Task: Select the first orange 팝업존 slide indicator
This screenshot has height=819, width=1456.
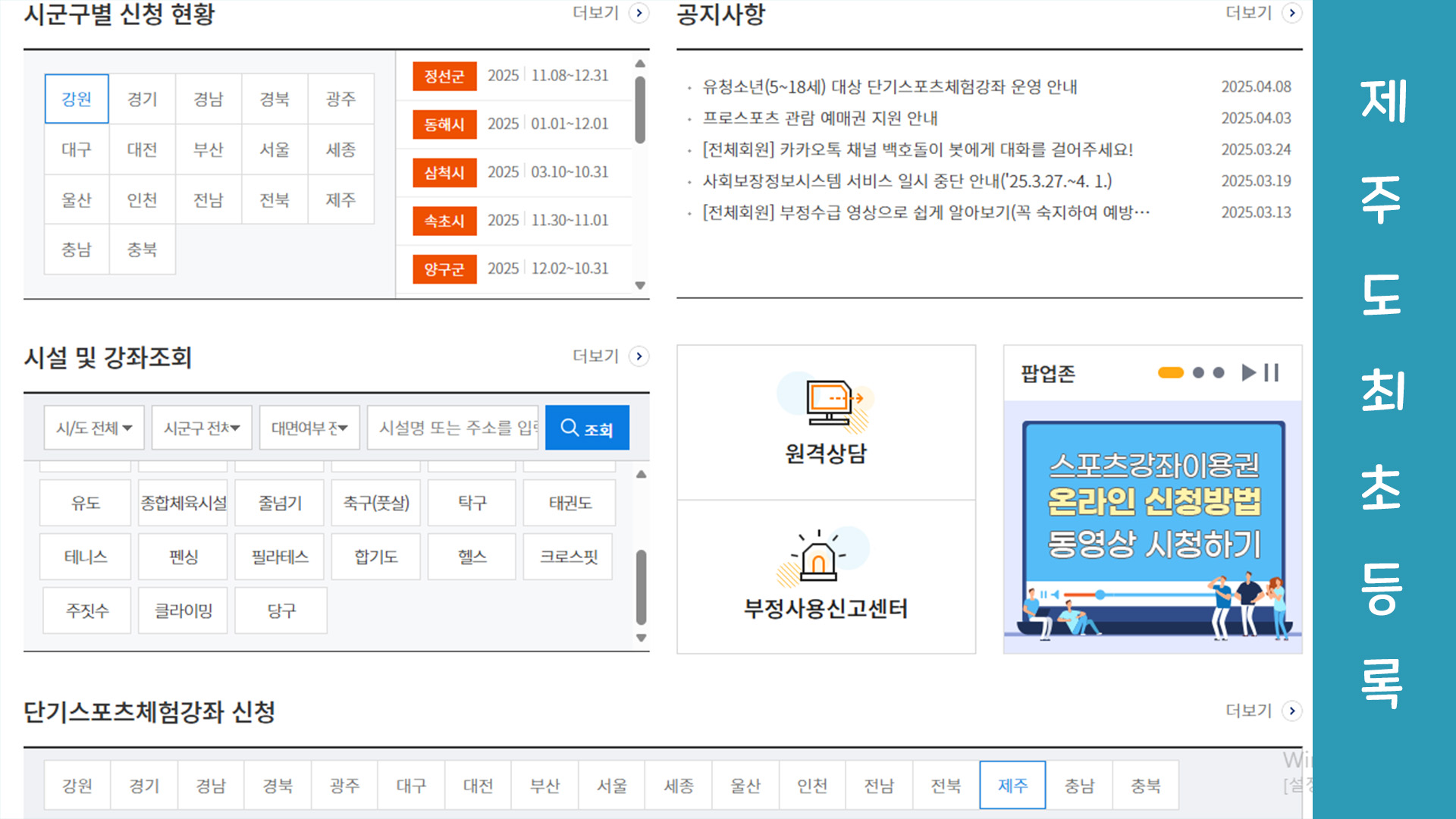Action: (x=1171, y=372)
